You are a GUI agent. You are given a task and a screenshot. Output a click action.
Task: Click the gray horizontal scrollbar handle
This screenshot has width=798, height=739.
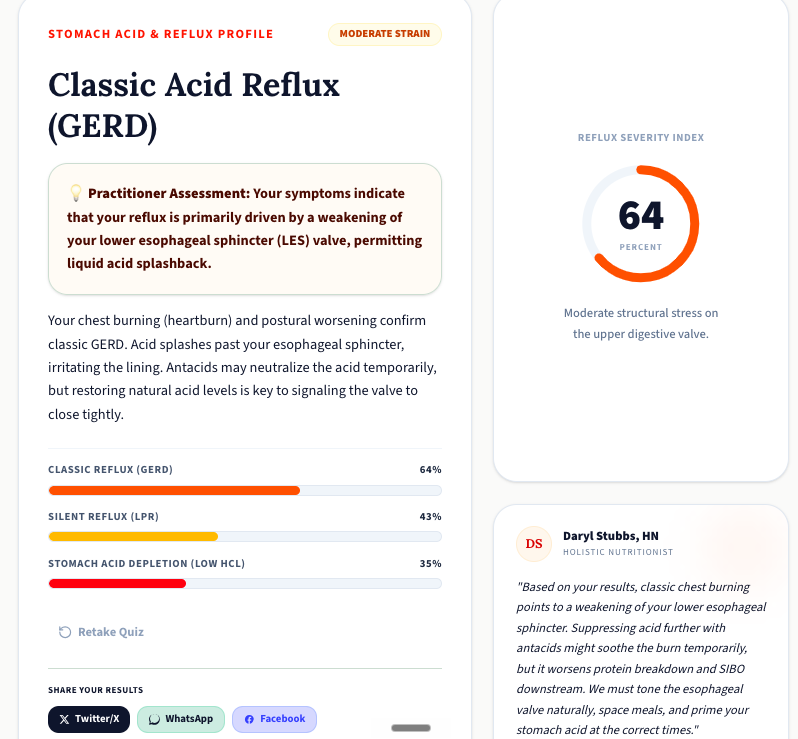coord(411,728)
